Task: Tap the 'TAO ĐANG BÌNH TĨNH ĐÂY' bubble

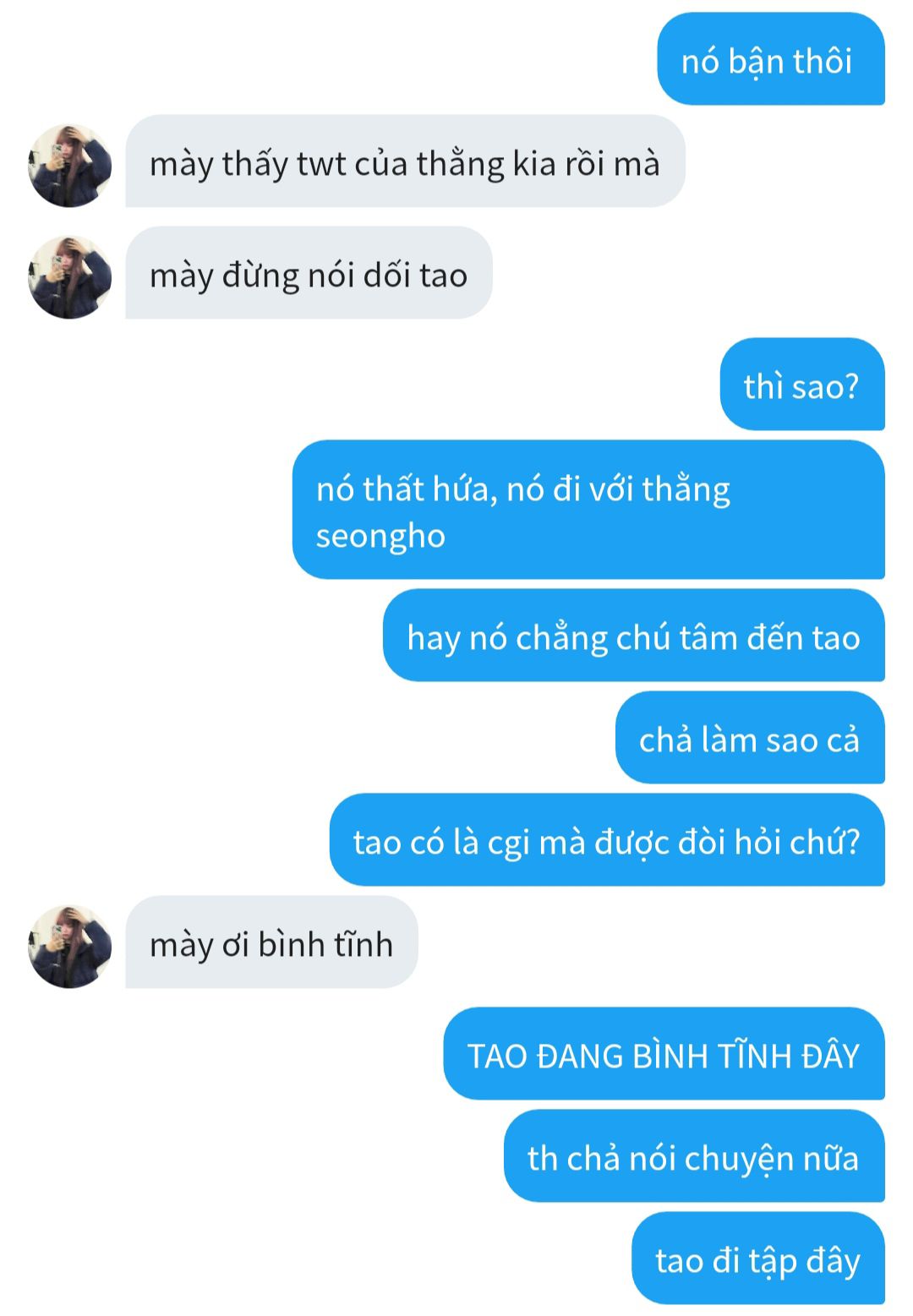Action: click(664, 1054)
